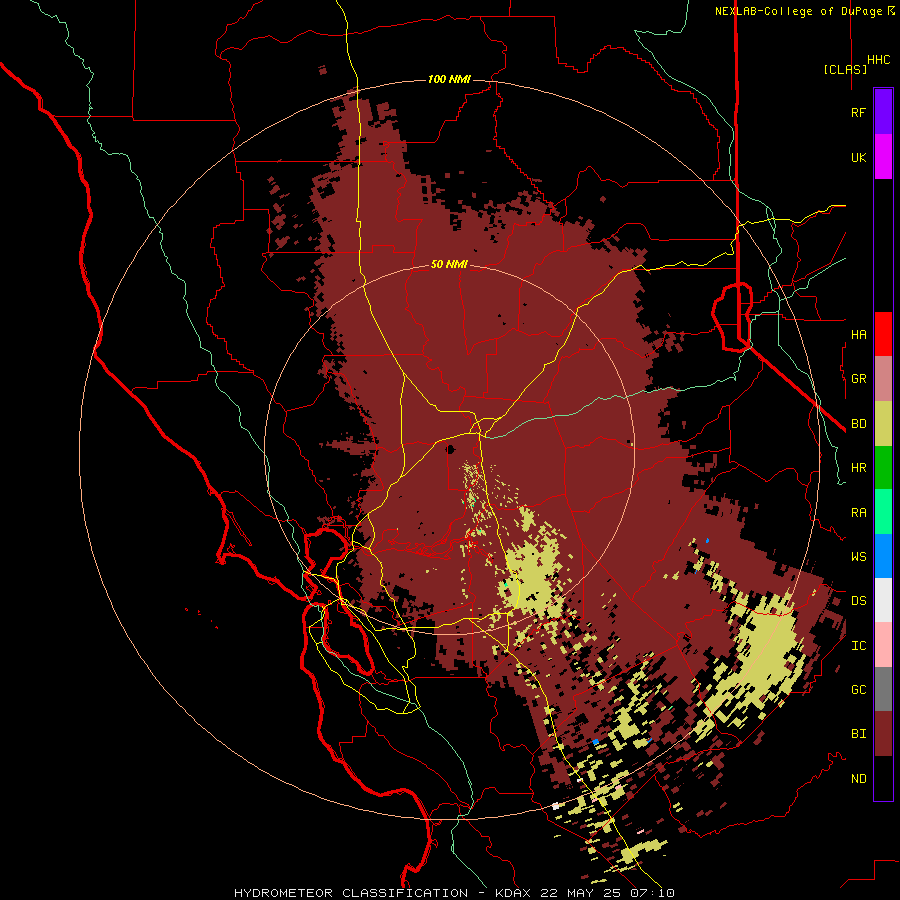The image size is (900, 900).
Task: Click the GR legend label
Action: (x=858, y=379)
